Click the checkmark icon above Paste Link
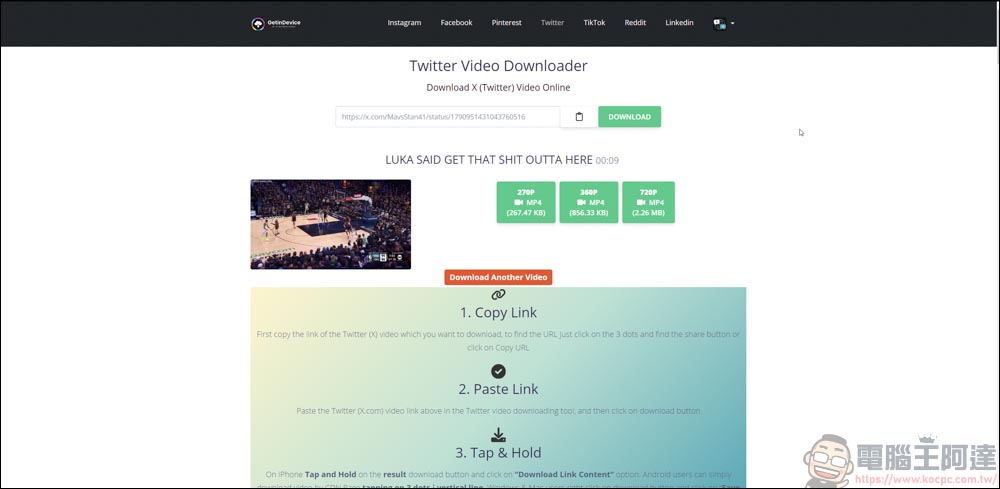This screenshot has height=489, width=1000. point(499,371)
